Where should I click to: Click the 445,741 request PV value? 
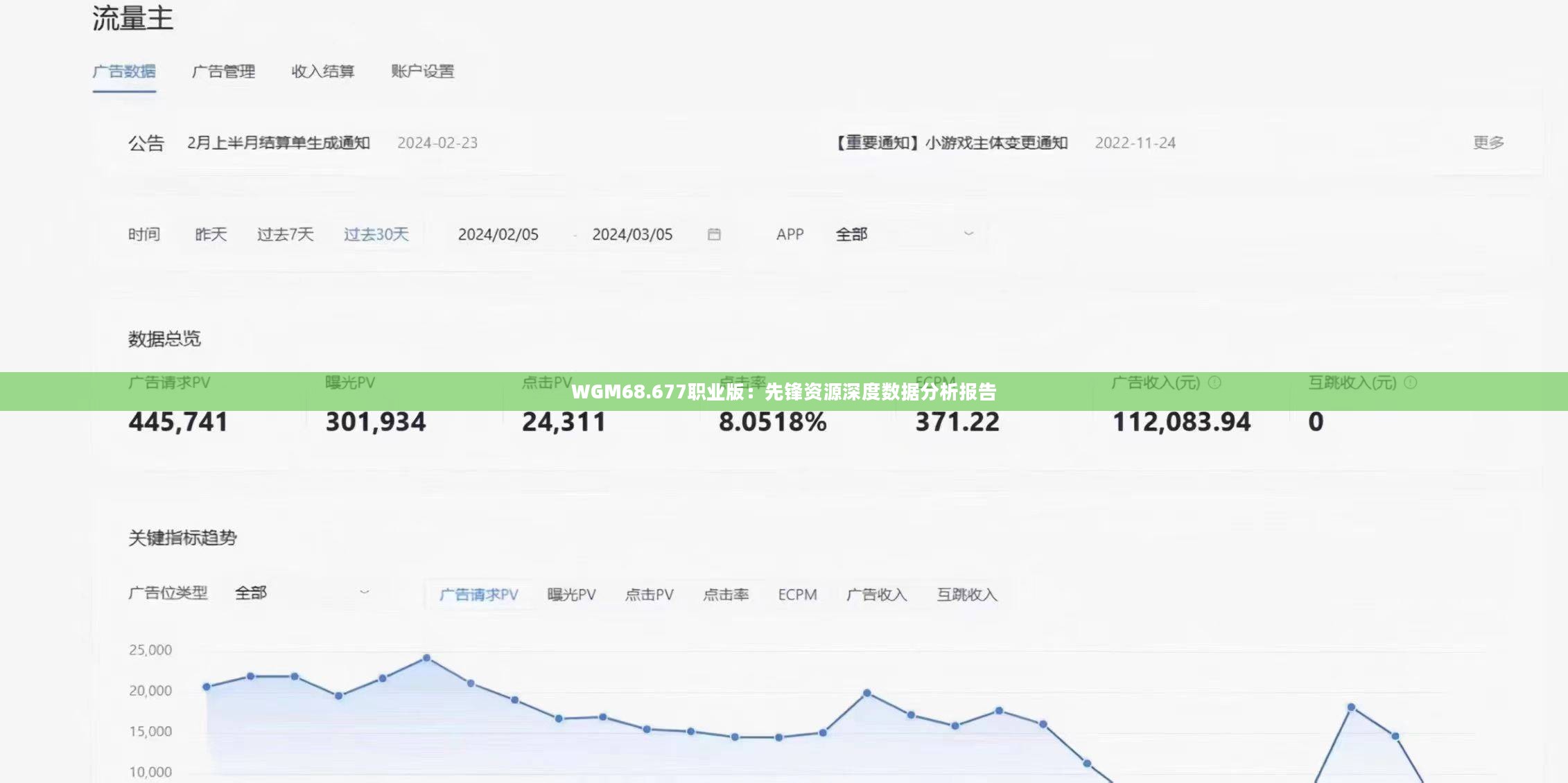(x=178, y=422)
